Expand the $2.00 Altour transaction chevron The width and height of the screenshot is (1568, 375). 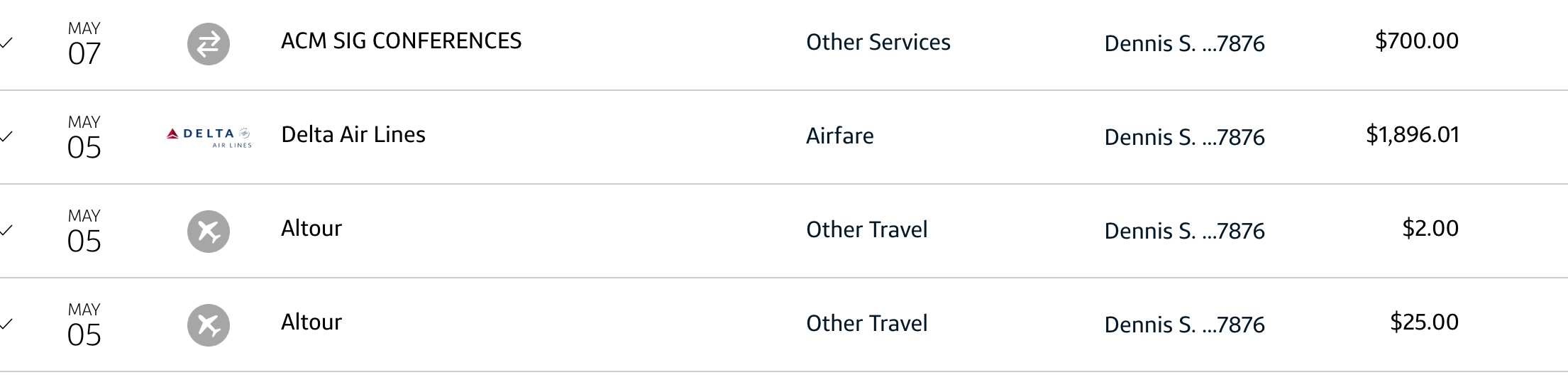tap(6, 231)
